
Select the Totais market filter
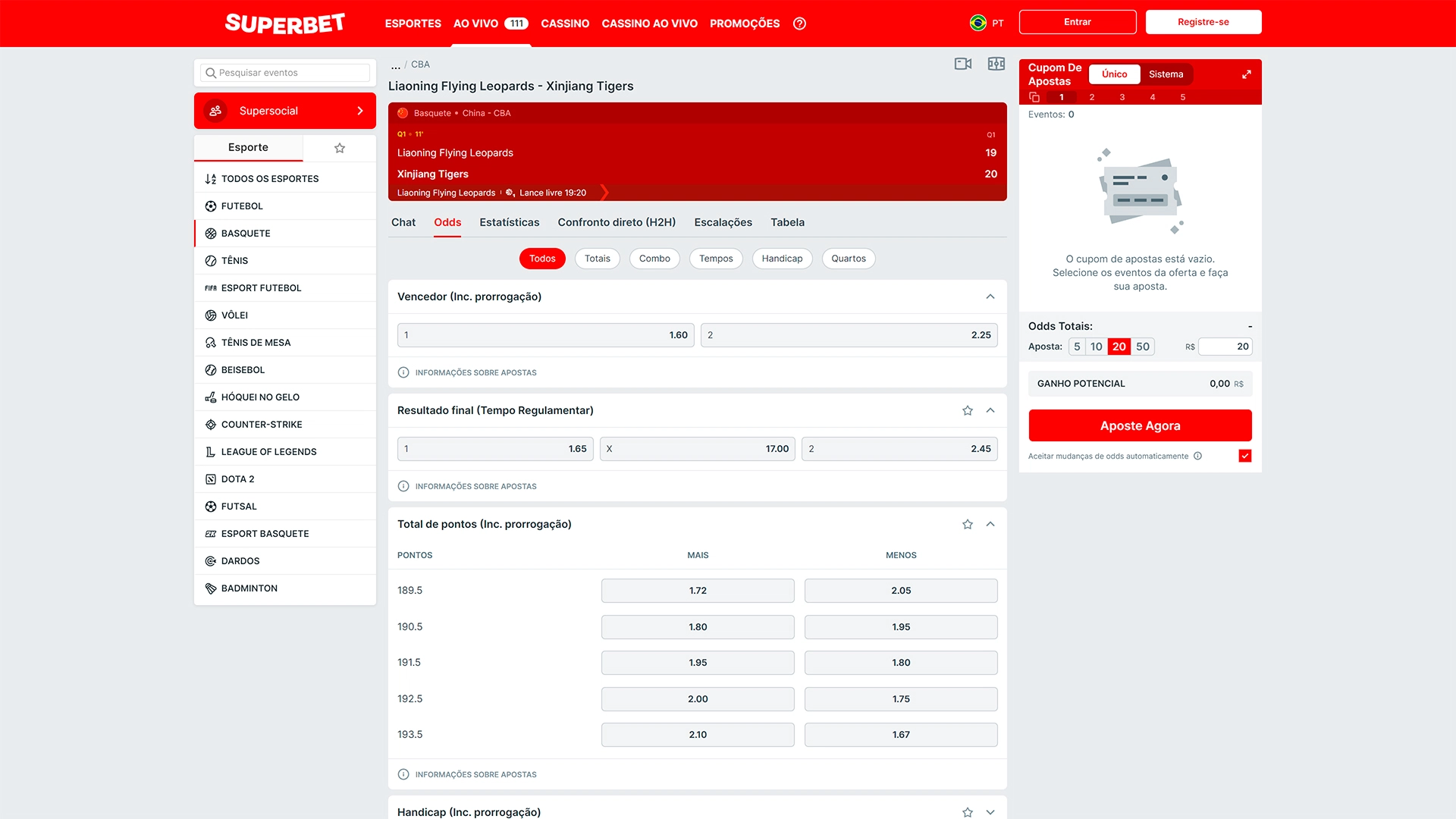click(598, 259)
